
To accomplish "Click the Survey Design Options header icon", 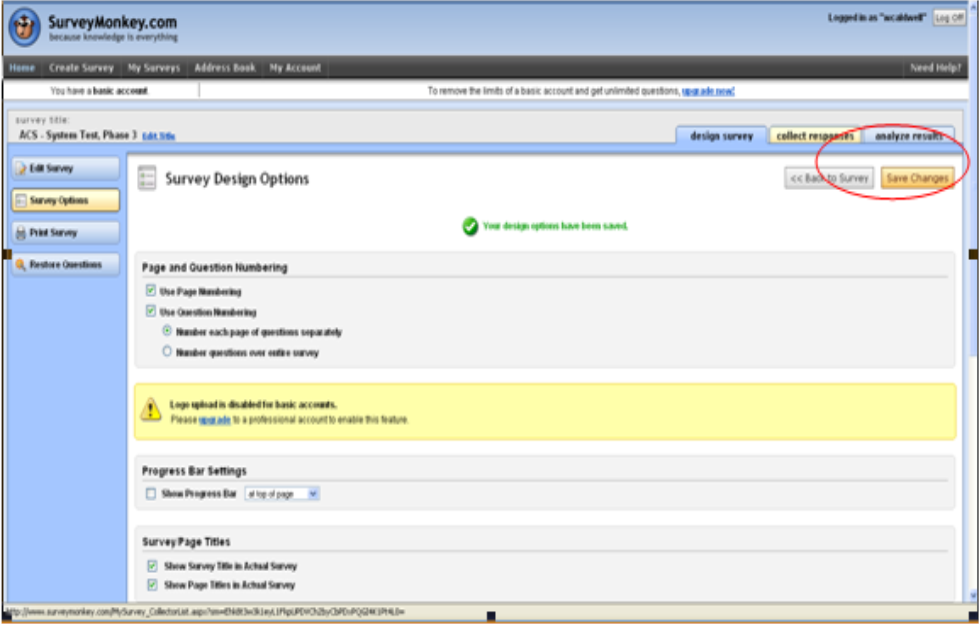I will pos(147,178).
